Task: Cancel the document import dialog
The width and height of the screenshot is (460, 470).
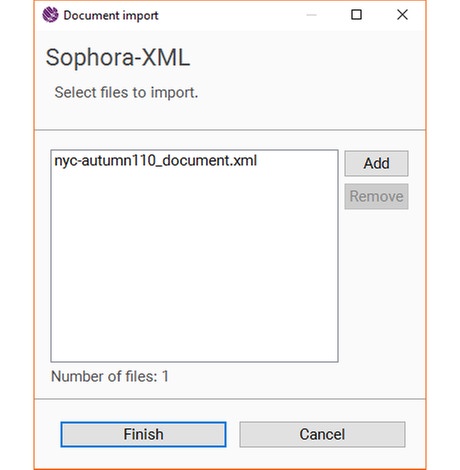Action: 322,434
